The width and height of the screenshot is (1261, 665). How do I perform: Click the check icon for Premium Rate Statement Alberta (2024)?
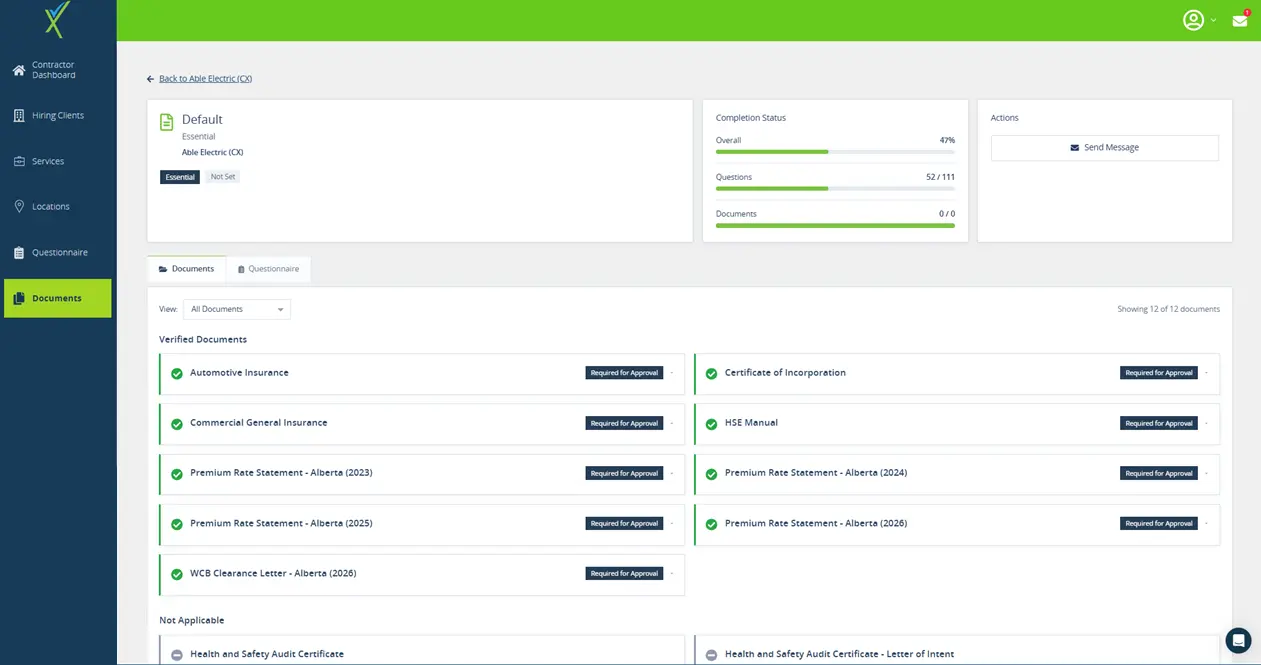click(x=712, y=474)
